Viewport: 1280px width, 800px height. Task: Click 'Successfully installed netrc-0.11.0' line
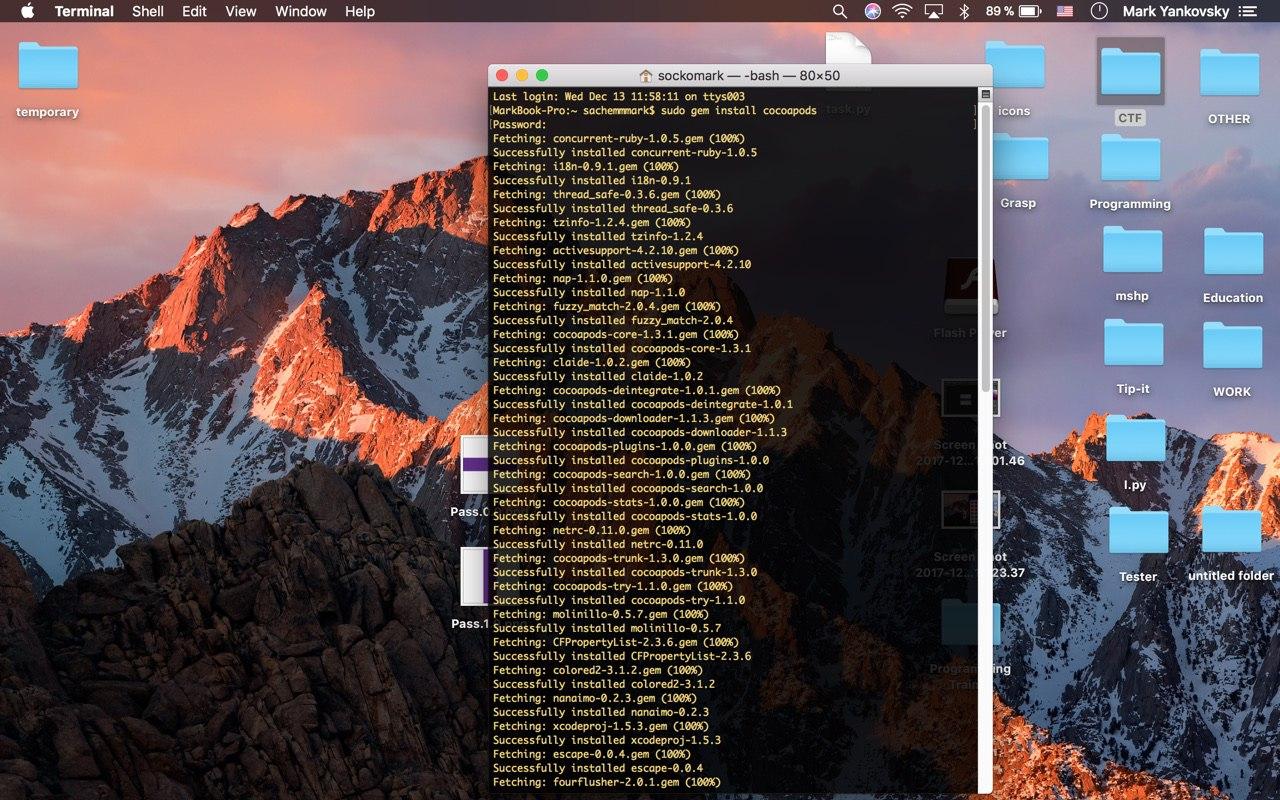click(598, 544)
